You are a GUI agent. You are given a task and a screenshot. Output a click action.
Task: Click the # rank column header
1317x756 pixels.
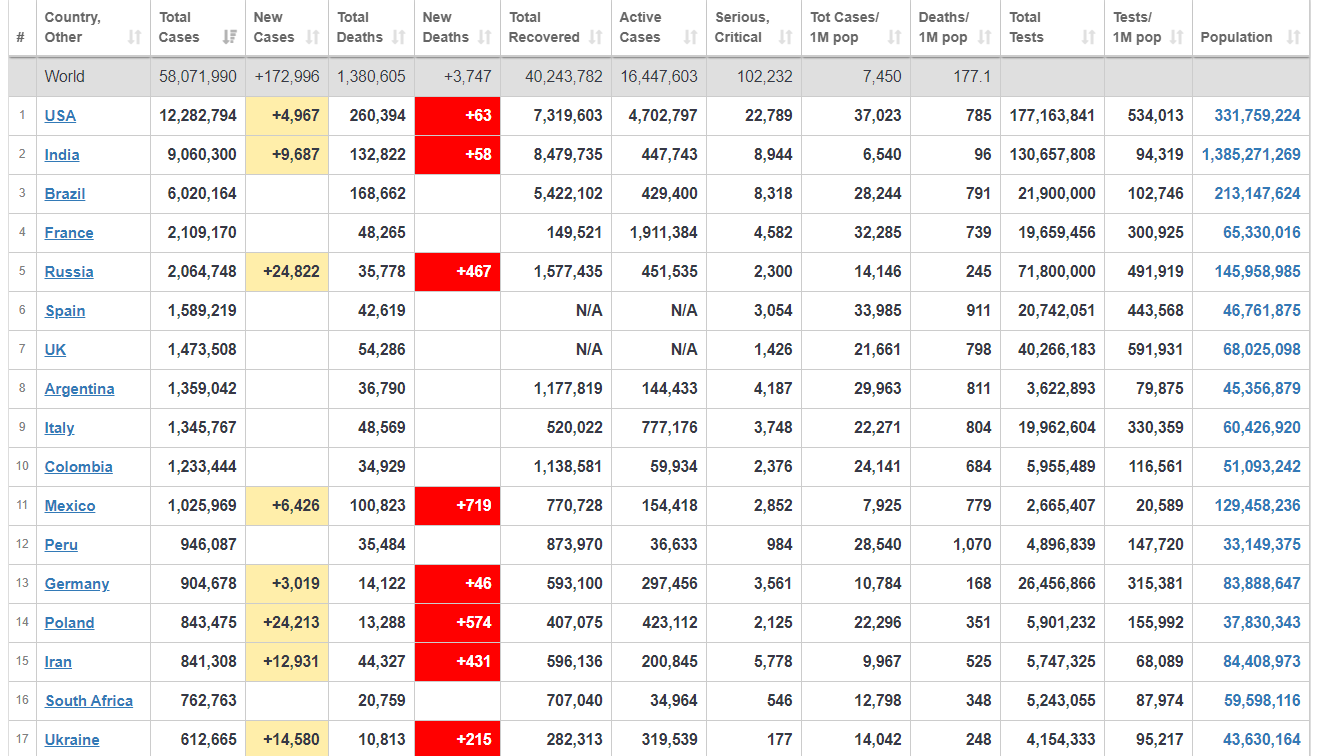point(21,28)
